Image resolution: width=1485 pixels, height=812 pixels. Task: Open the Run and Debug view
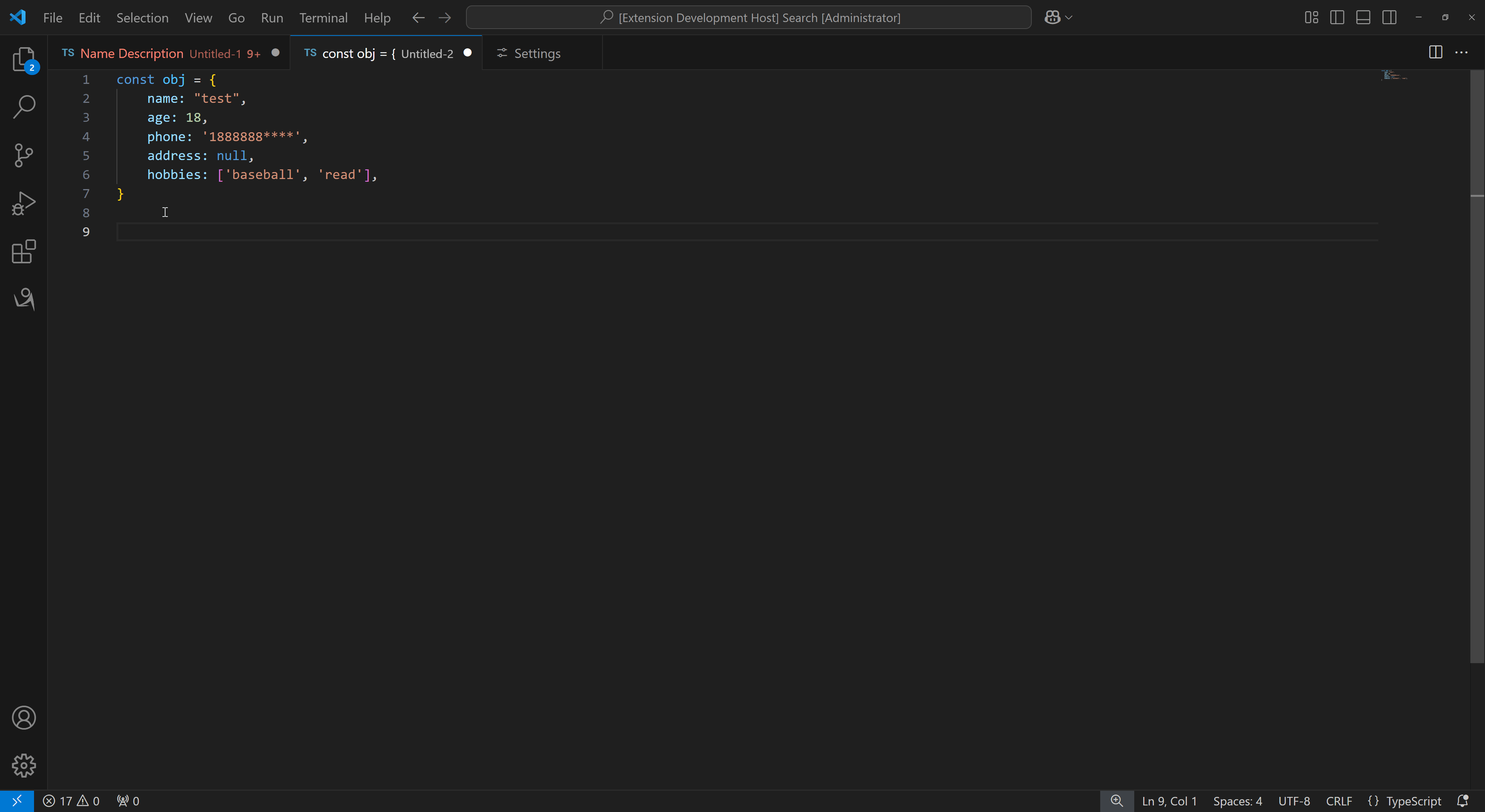click(24, 203)
